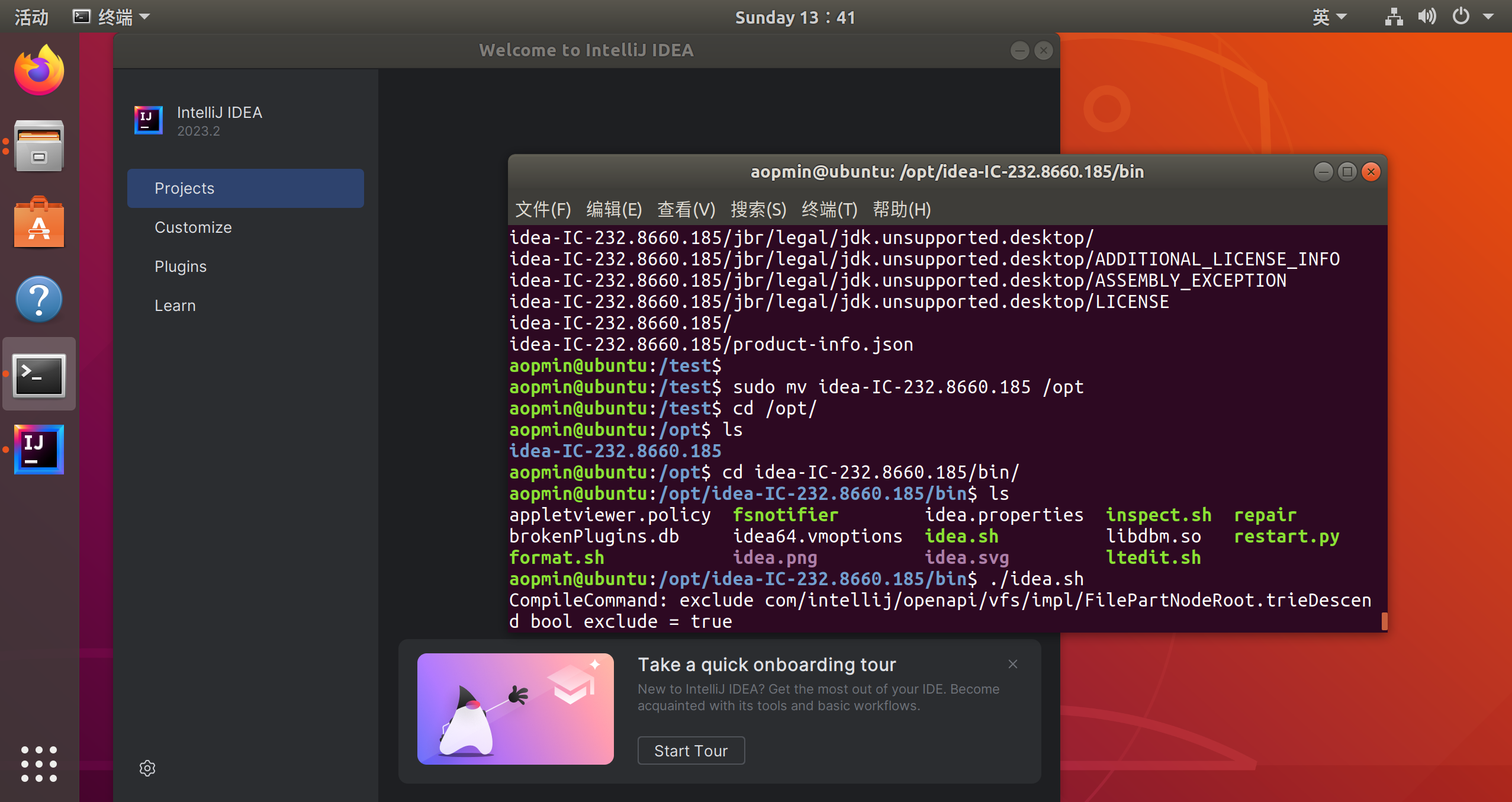The height and width of the screenshot is (802, 1512).
Task: Launch Ubuntu Software from the dock
Action: [x=39, y=222]
